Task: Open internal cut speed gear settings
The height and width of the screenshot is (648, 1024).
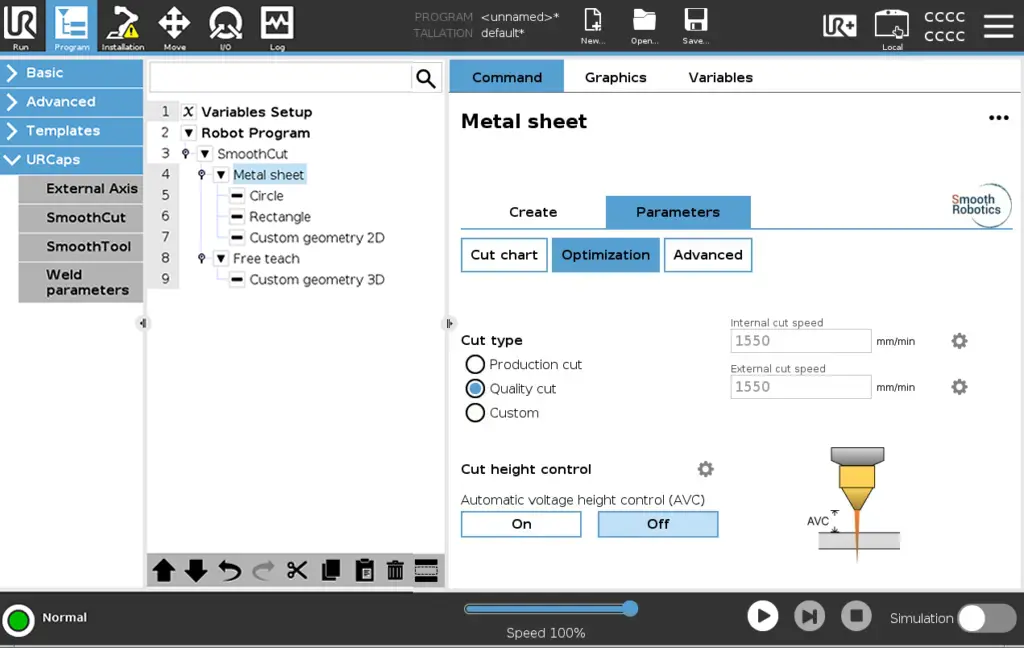Action: [x=959, y=341]
